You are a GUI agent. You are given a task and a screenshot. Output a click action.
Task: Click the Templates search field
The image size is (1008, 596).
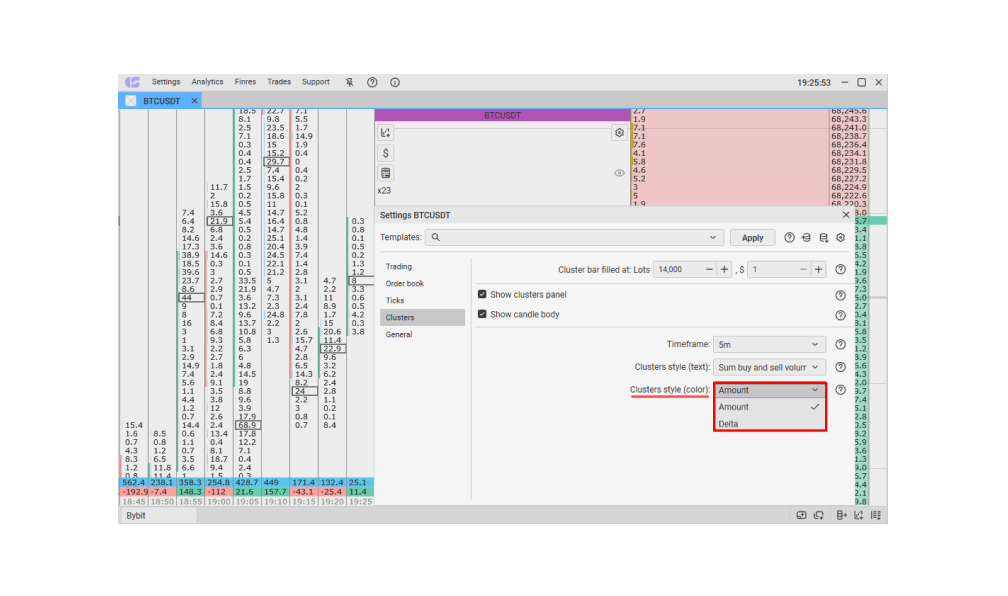pos(573,237)
